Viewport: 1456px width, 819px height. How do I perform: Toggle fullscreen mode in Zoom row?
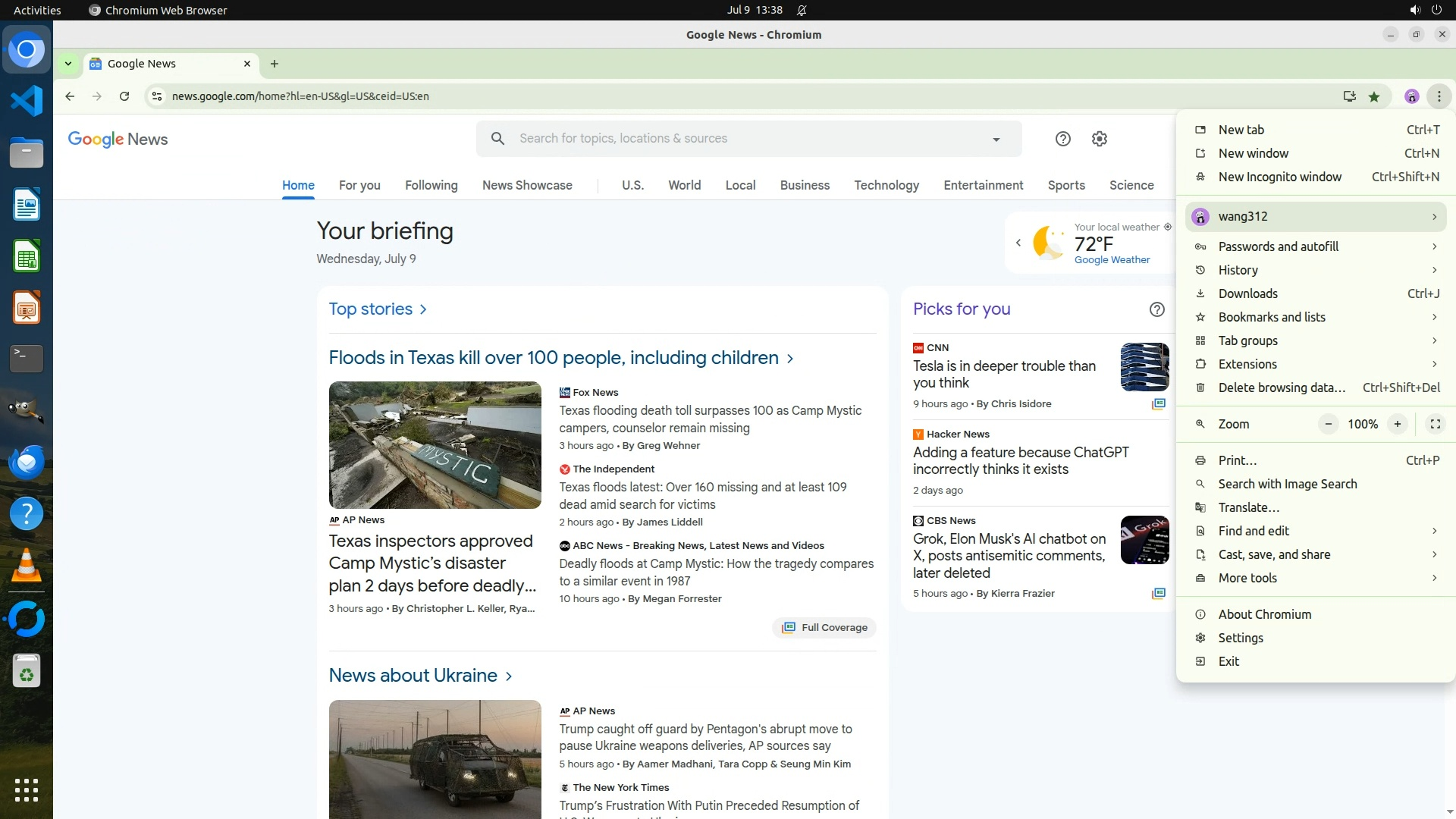(x=1435, y=424)
